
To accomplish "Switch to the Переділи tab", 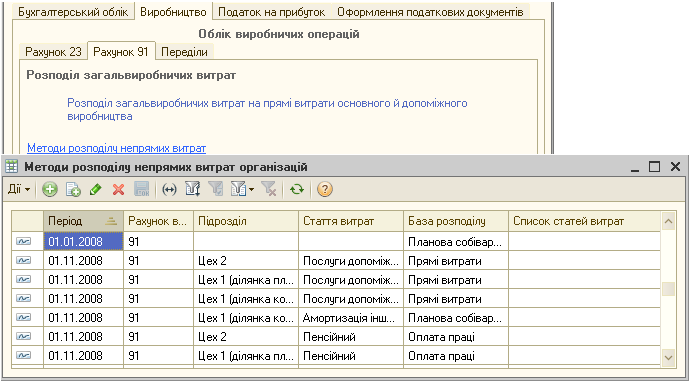I will [184, 52].
